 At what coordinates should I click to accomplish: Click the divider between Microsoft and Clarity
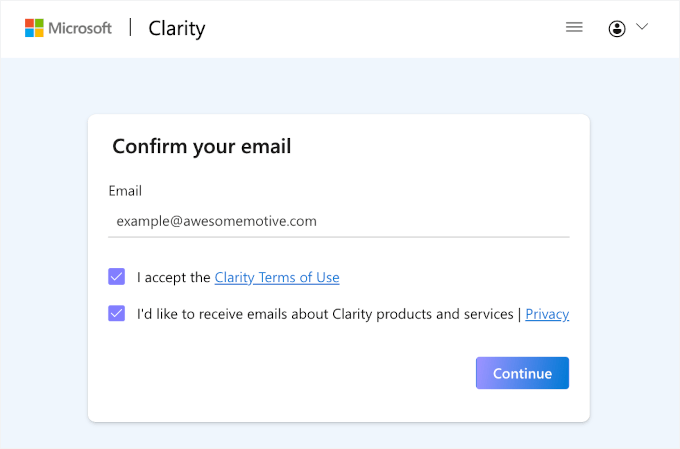coord(130,27)
